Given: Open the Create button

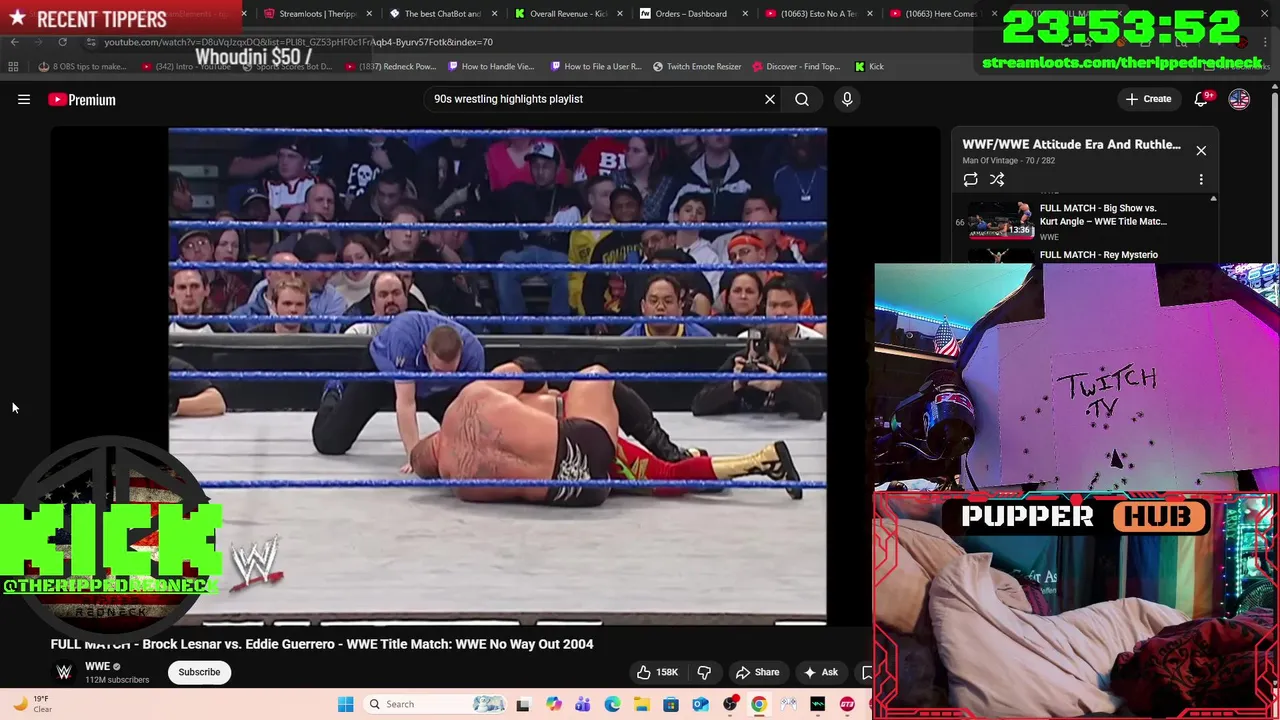Looking at the screenshot, I should pos(1148,99).
